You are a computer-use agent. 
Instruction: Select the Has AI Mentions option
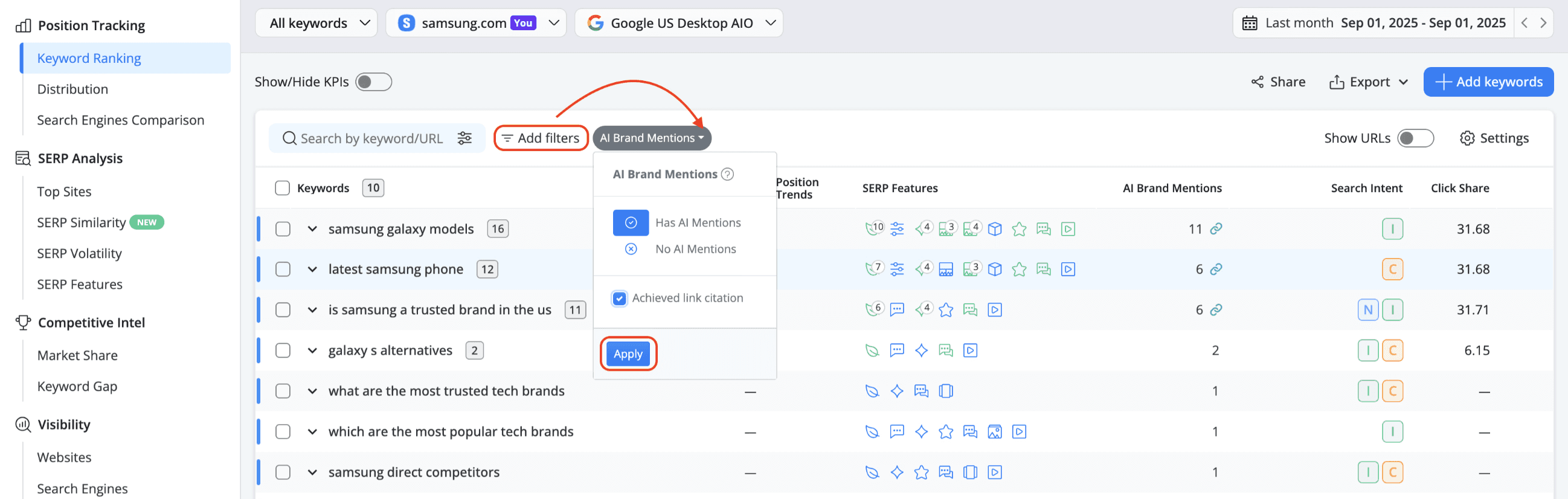pos(677,223)
